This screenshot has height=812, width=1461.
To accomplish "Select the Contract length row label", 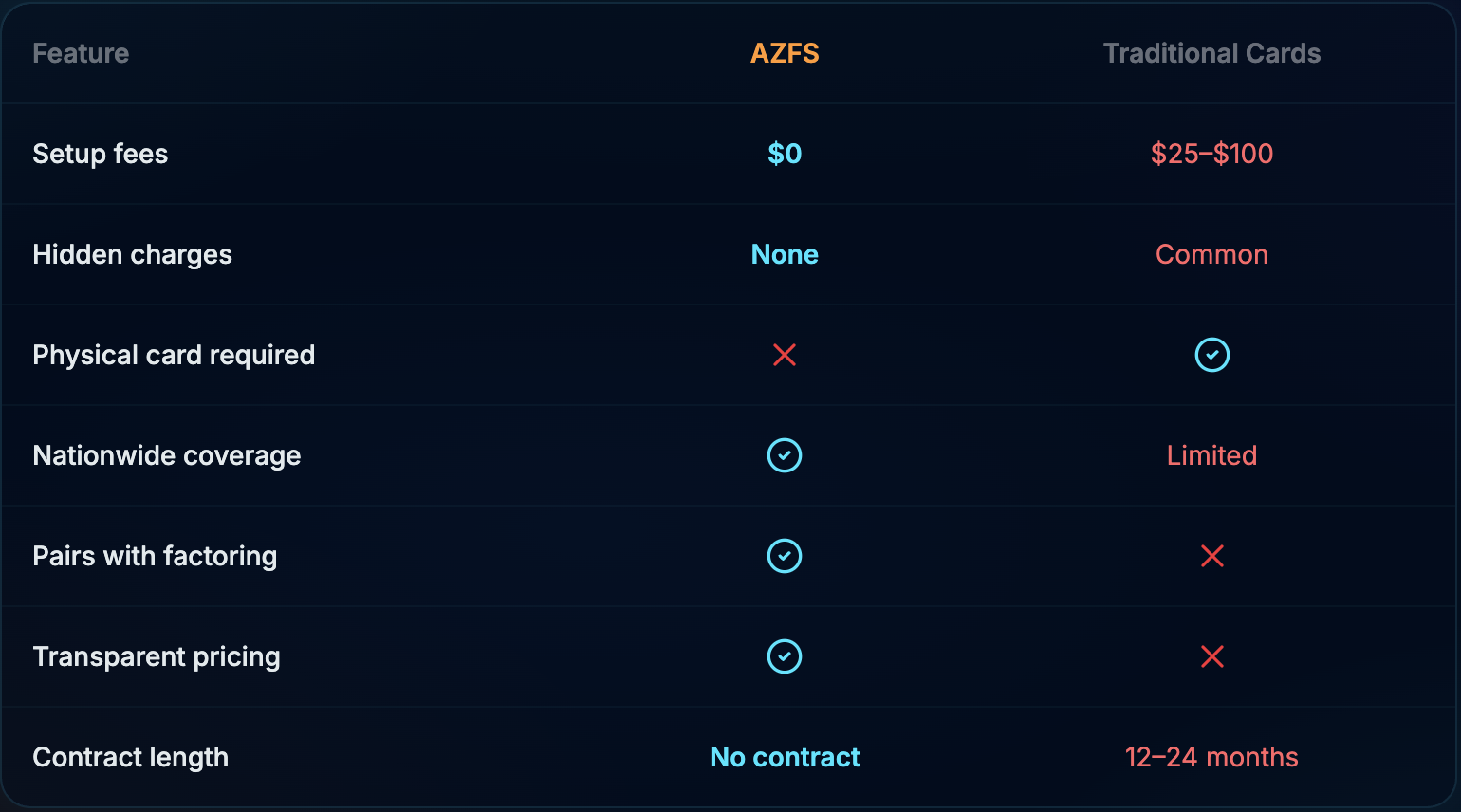I will 131,757.
